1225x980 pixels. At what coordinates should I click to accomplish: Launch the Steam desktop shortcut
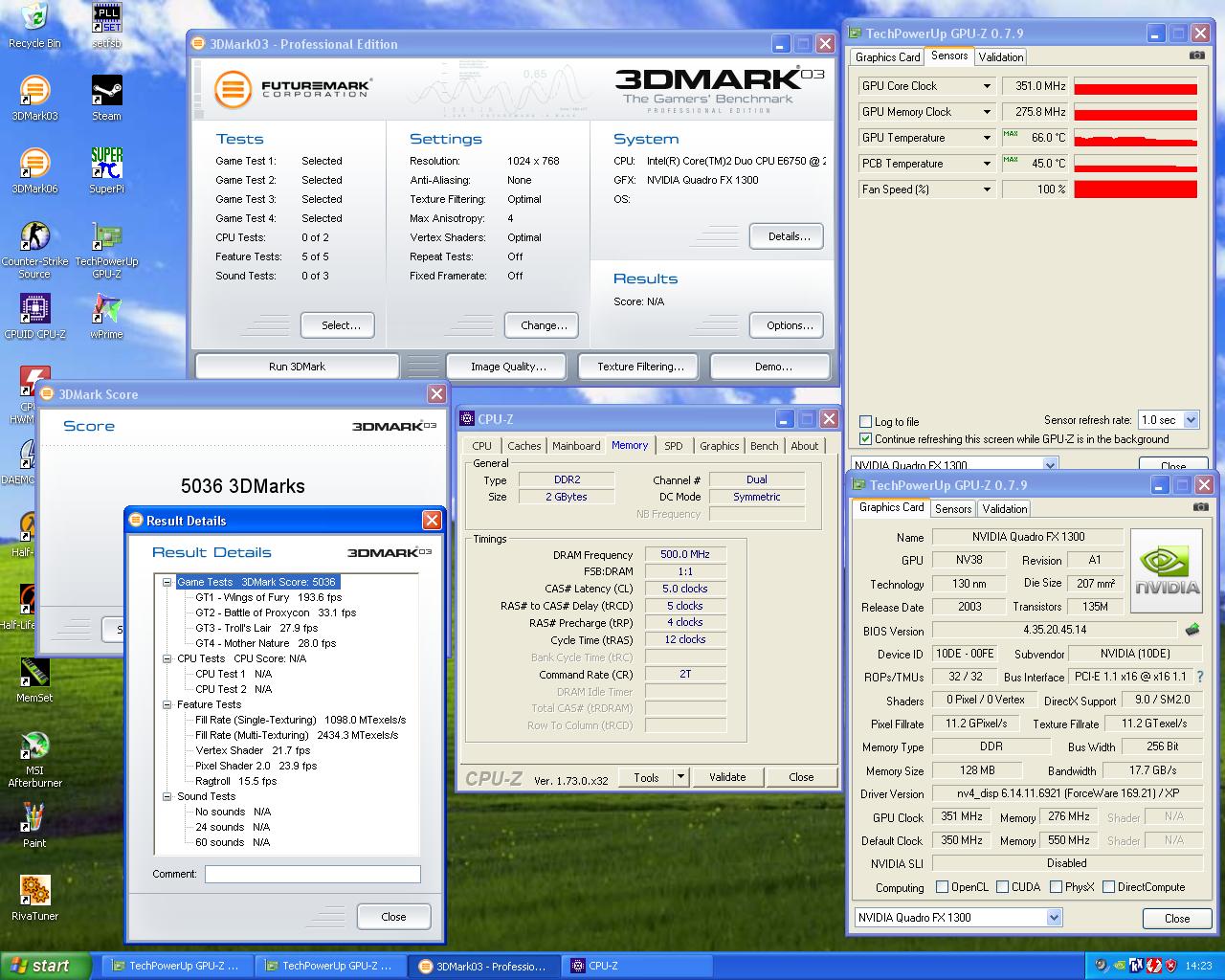106,98
